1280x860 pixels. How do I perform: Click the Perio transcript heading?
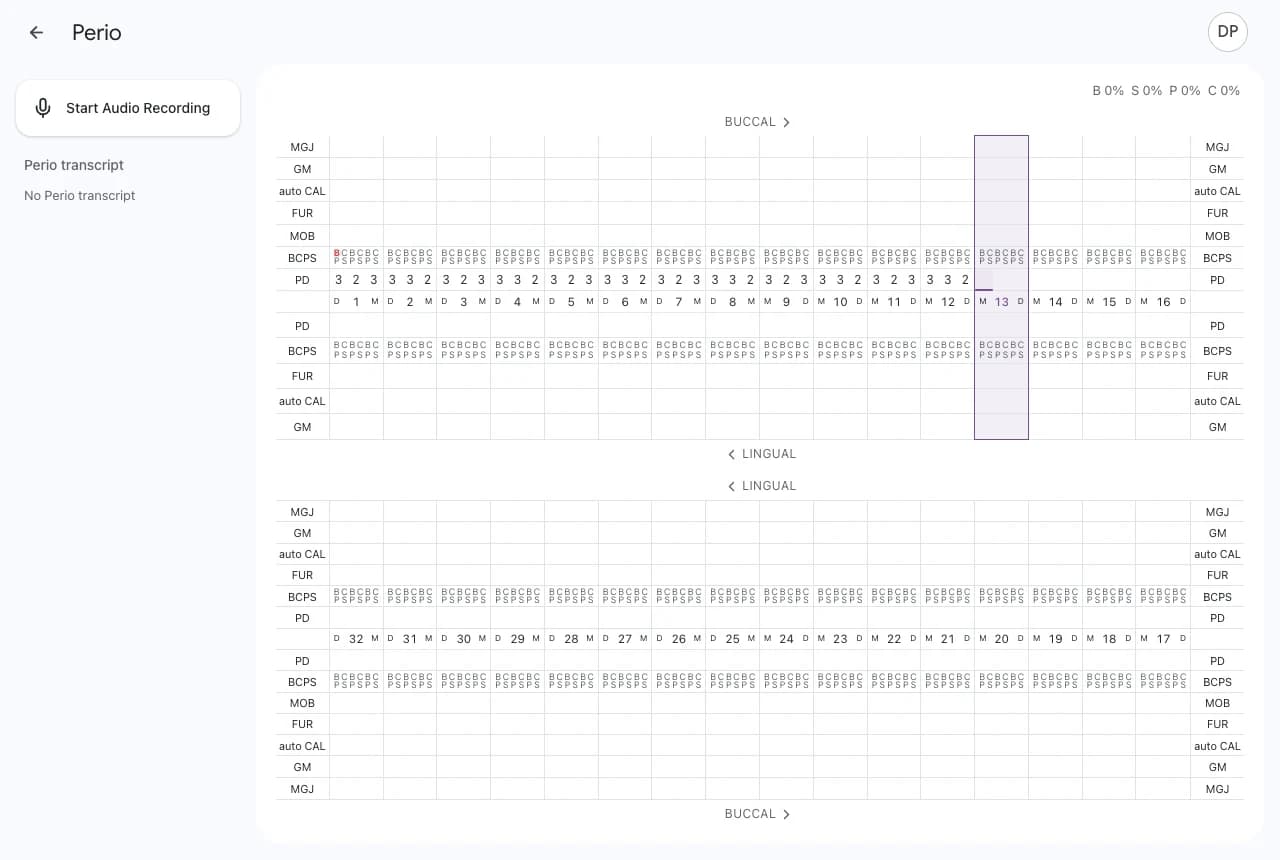coord(74,165)
